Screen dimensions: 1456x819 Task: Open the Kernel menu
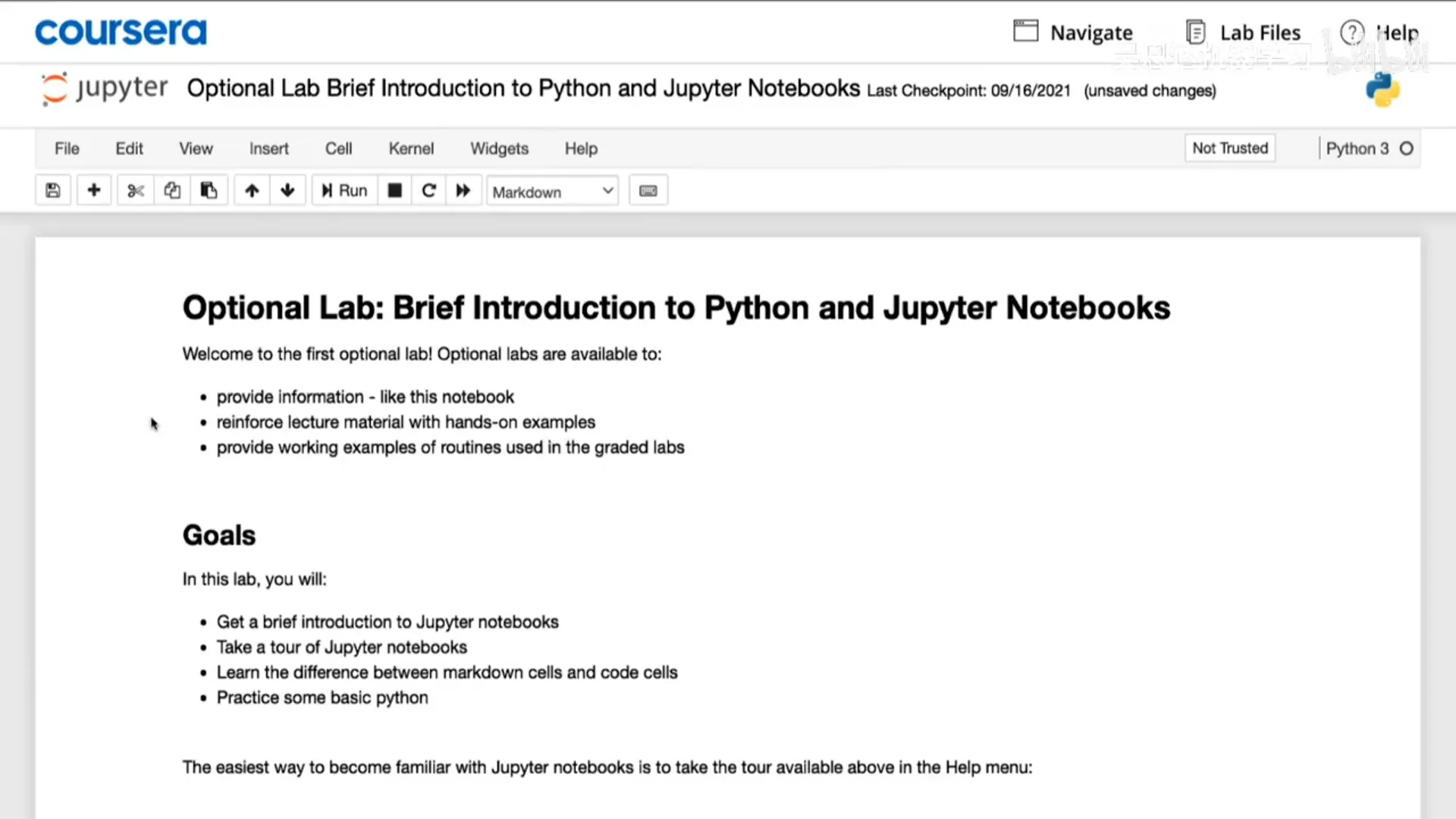point(411,149)
